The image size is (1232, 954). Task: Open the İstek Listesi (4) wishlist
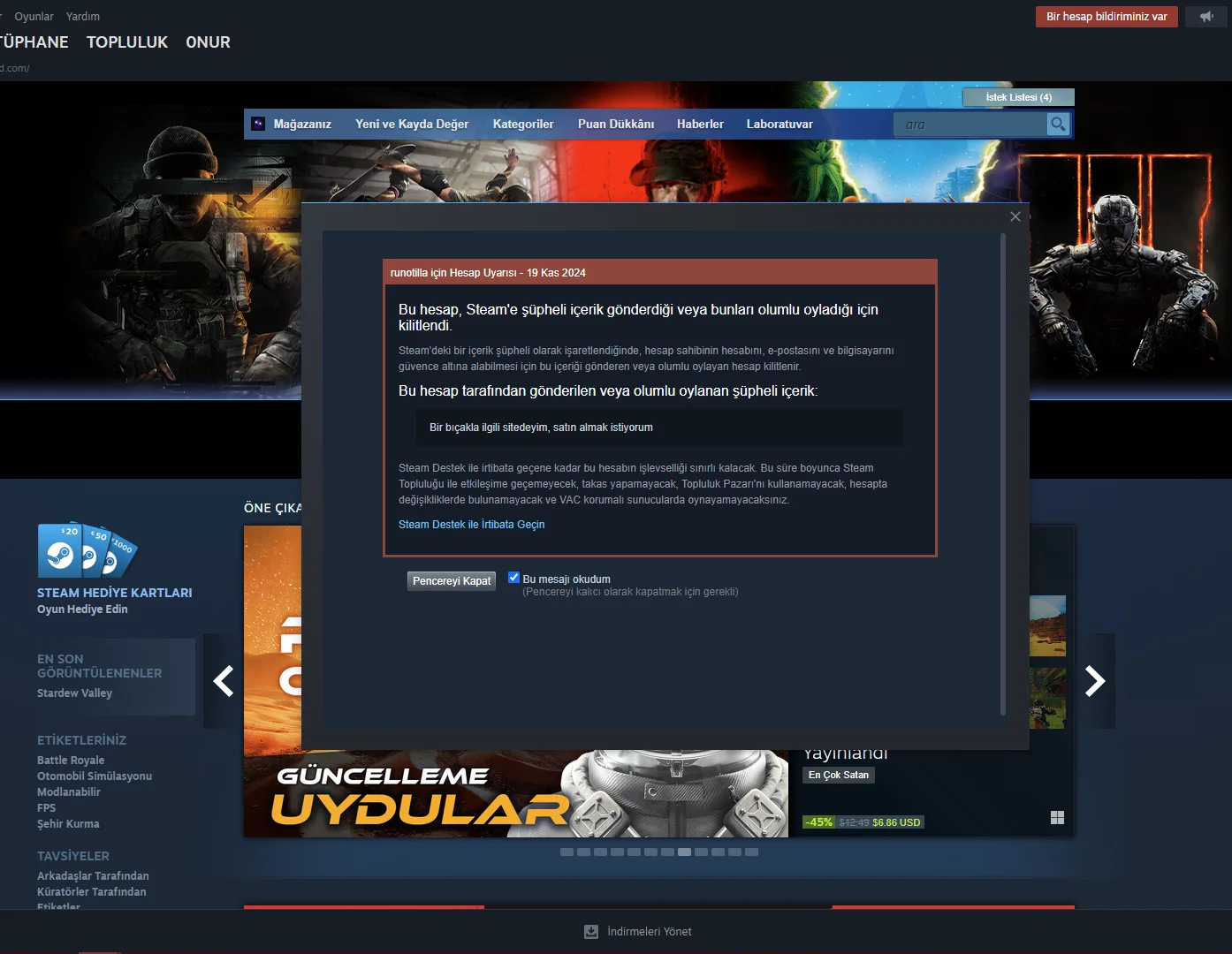coord(1018,97)
